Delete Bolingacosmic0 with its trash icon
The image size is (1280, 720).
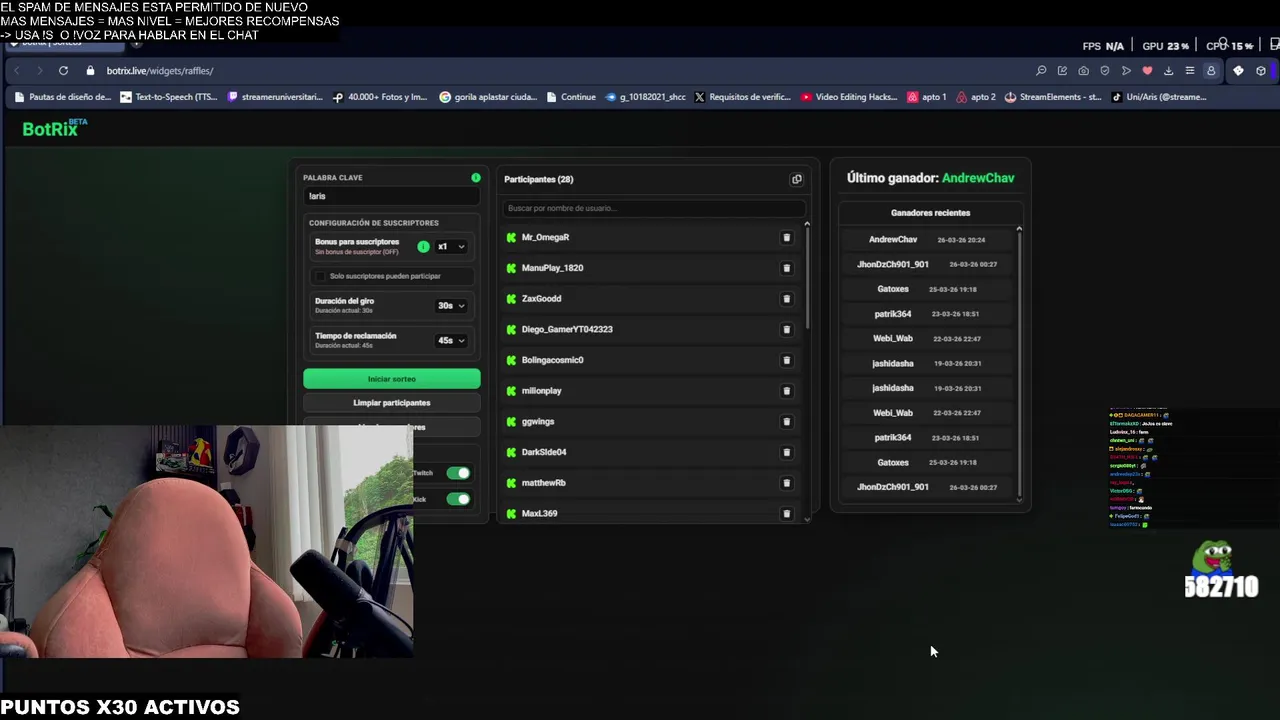coord(786,360)
